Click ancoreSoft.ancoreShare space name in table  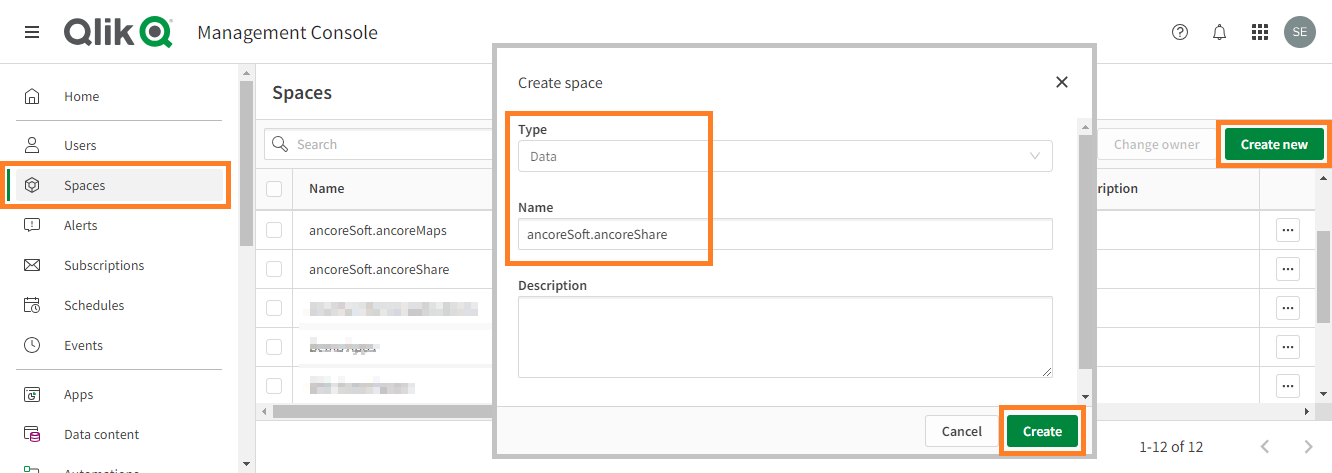pyautogui.click(x=379, y=269)
